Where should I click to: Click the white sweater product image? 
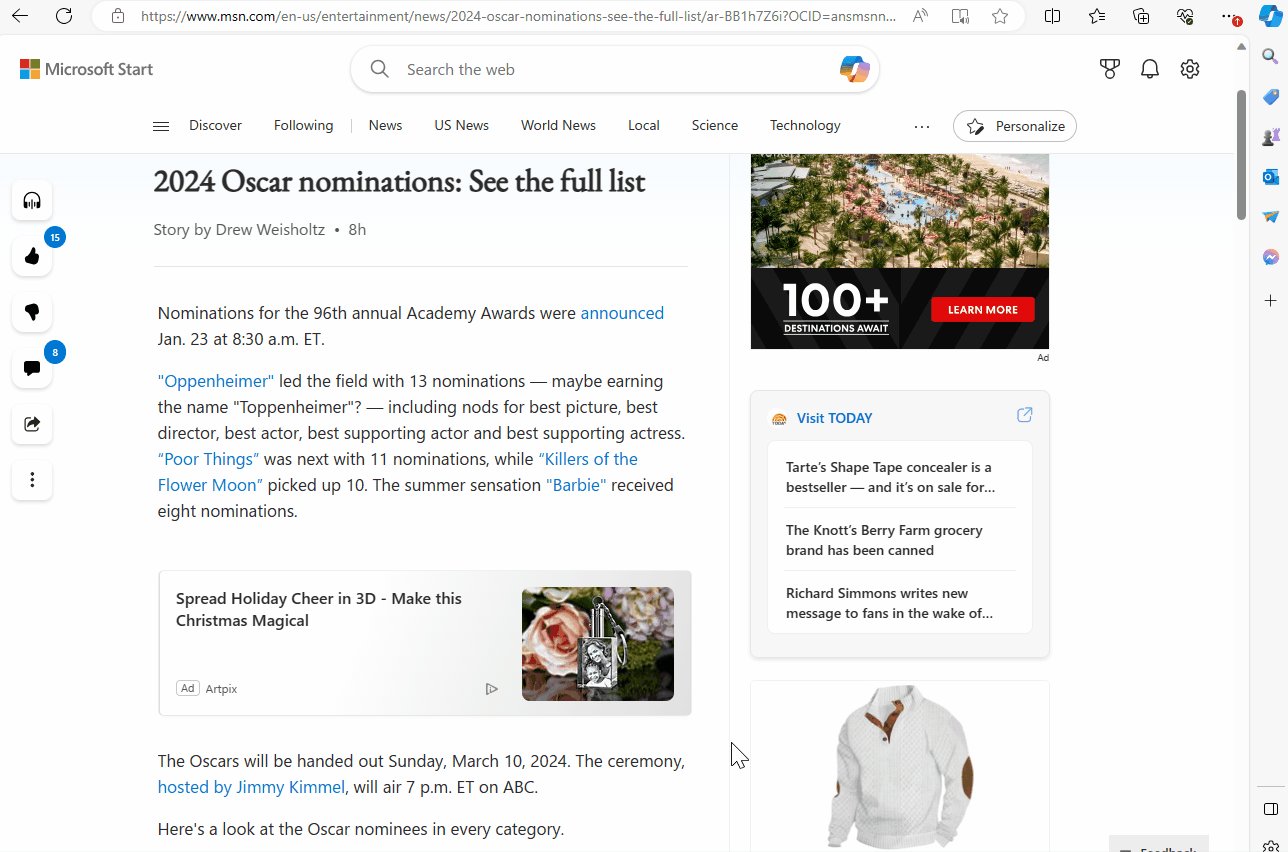[900, 766]
